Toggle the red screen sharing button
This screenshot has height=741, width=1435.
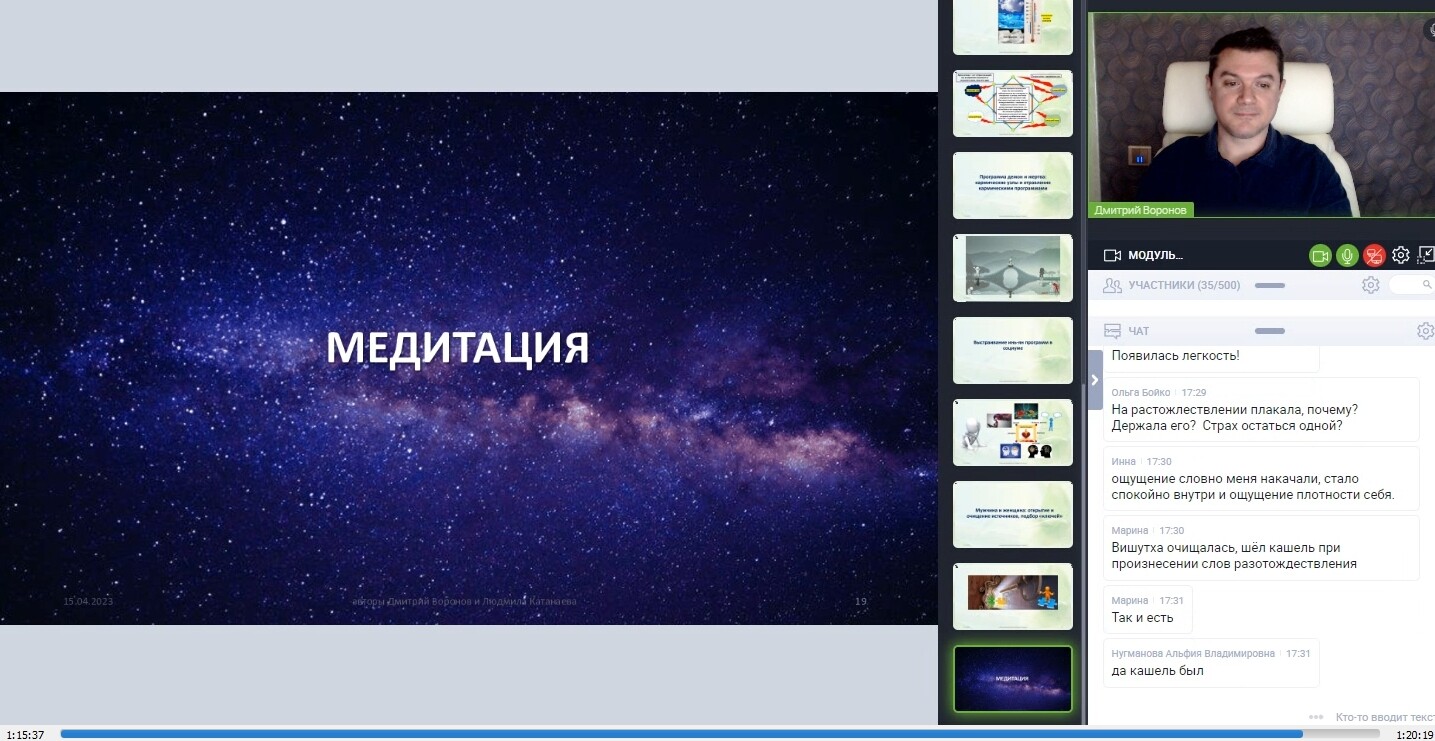(x=1374, y=256)
